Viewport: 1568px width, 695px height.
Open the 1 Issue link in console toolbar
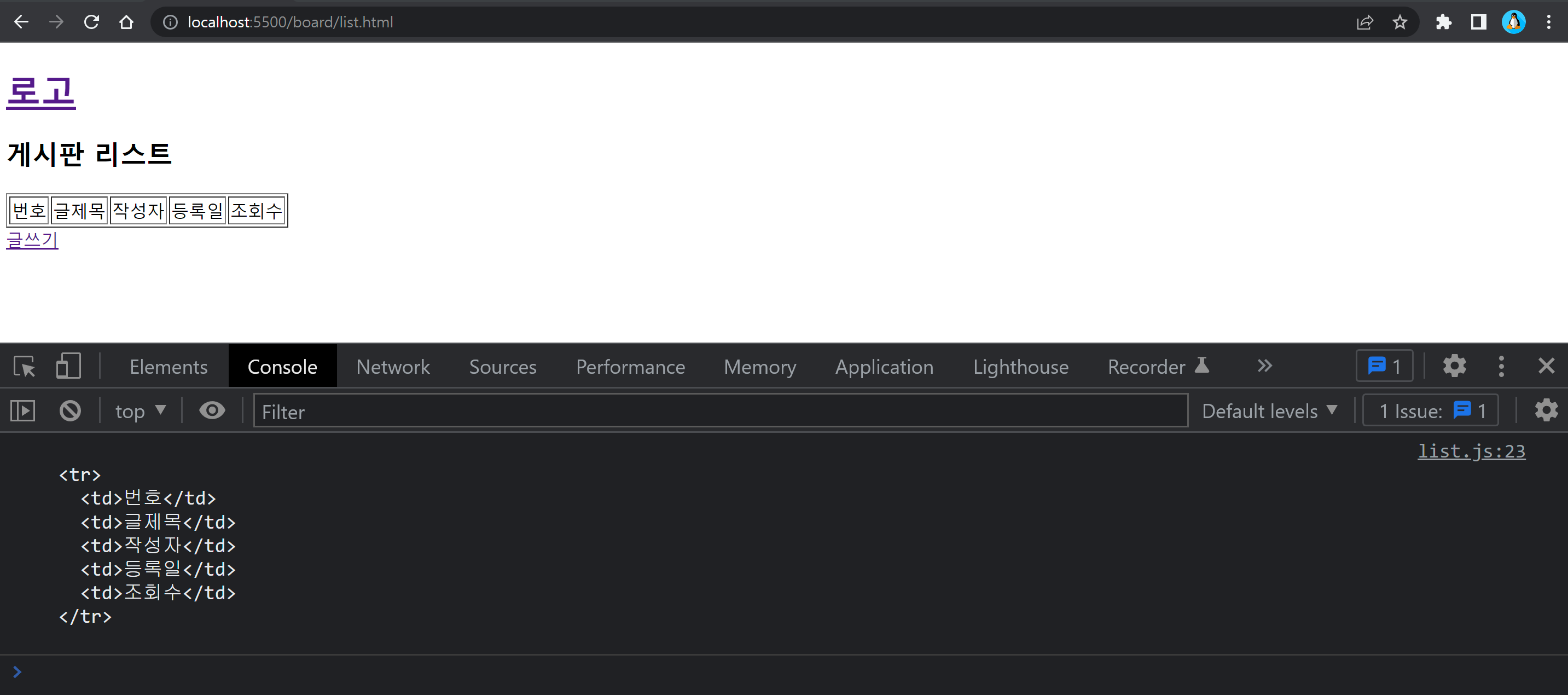[1430, 411]
